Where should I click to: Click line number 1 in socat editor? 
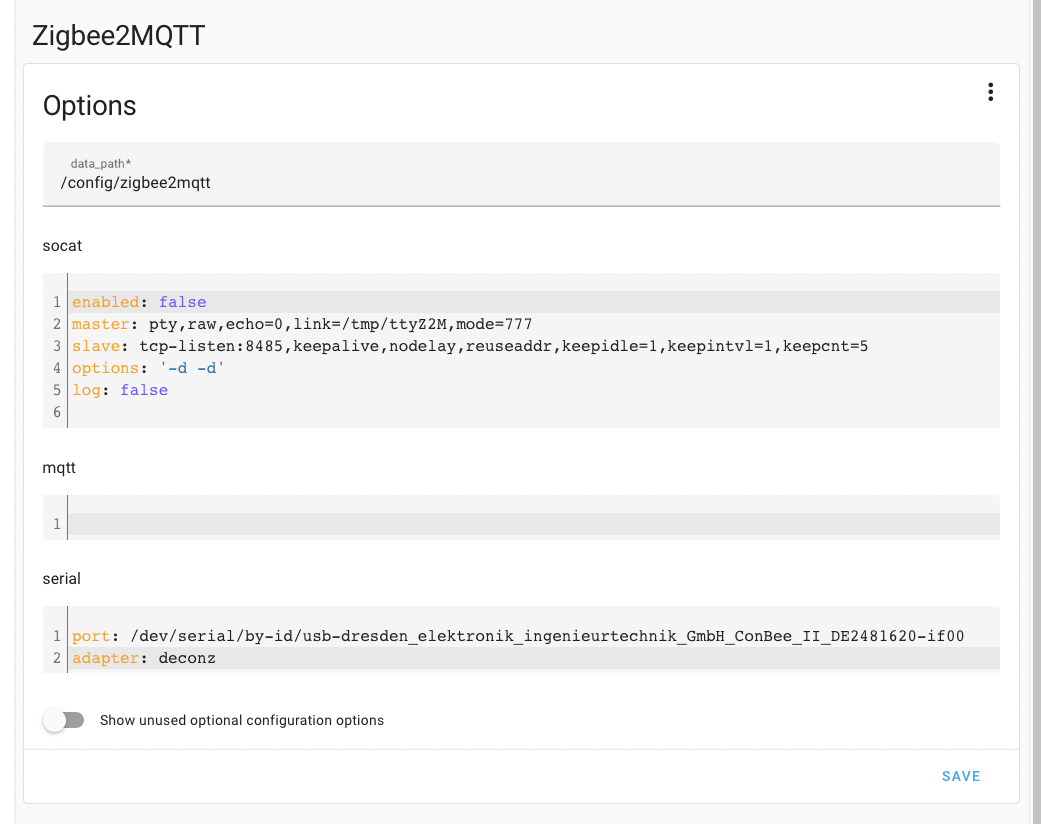[57, 301]
